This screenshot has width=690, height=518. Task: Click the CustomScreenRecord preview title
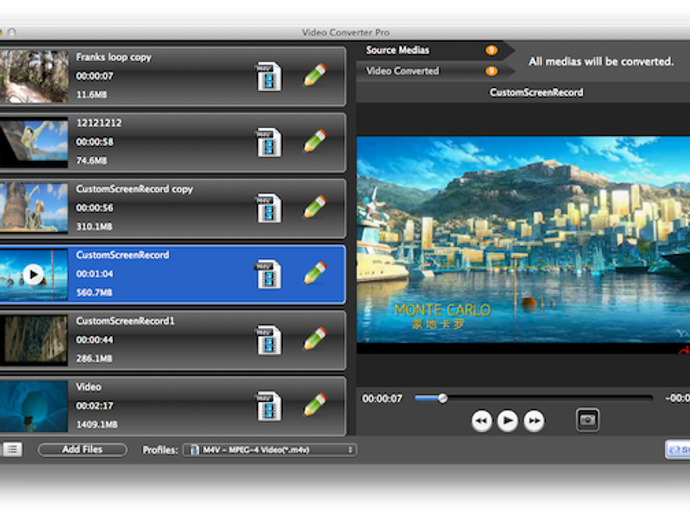[x=536, y=92]
